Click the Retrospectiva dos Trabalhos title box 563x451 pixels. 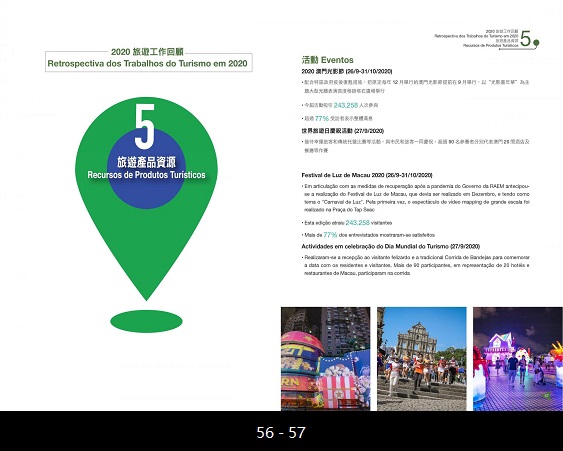tap(149, 63)
